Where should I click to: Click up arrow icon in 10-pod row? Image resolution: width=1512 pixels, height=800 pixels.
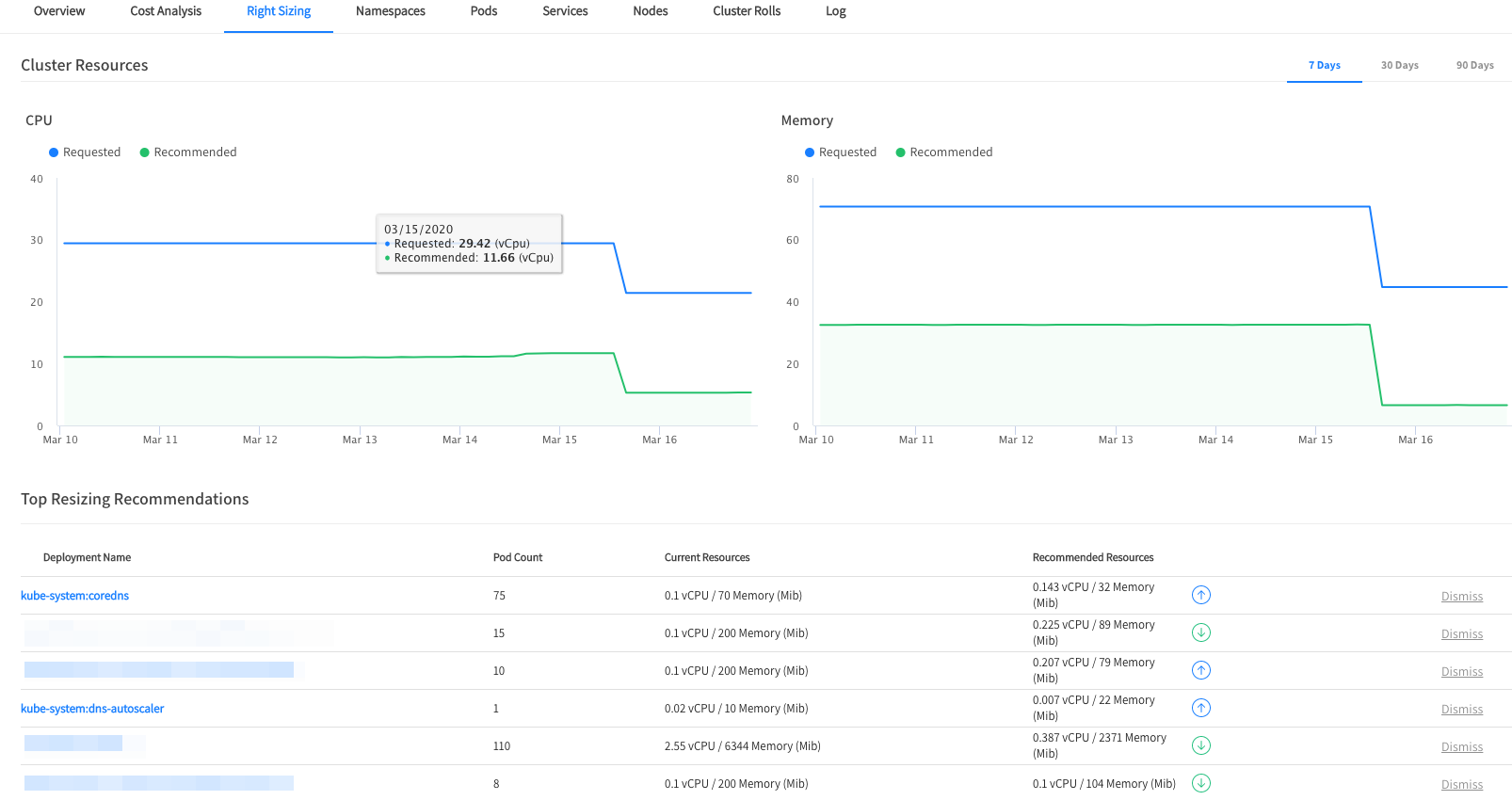[1200, 670]
